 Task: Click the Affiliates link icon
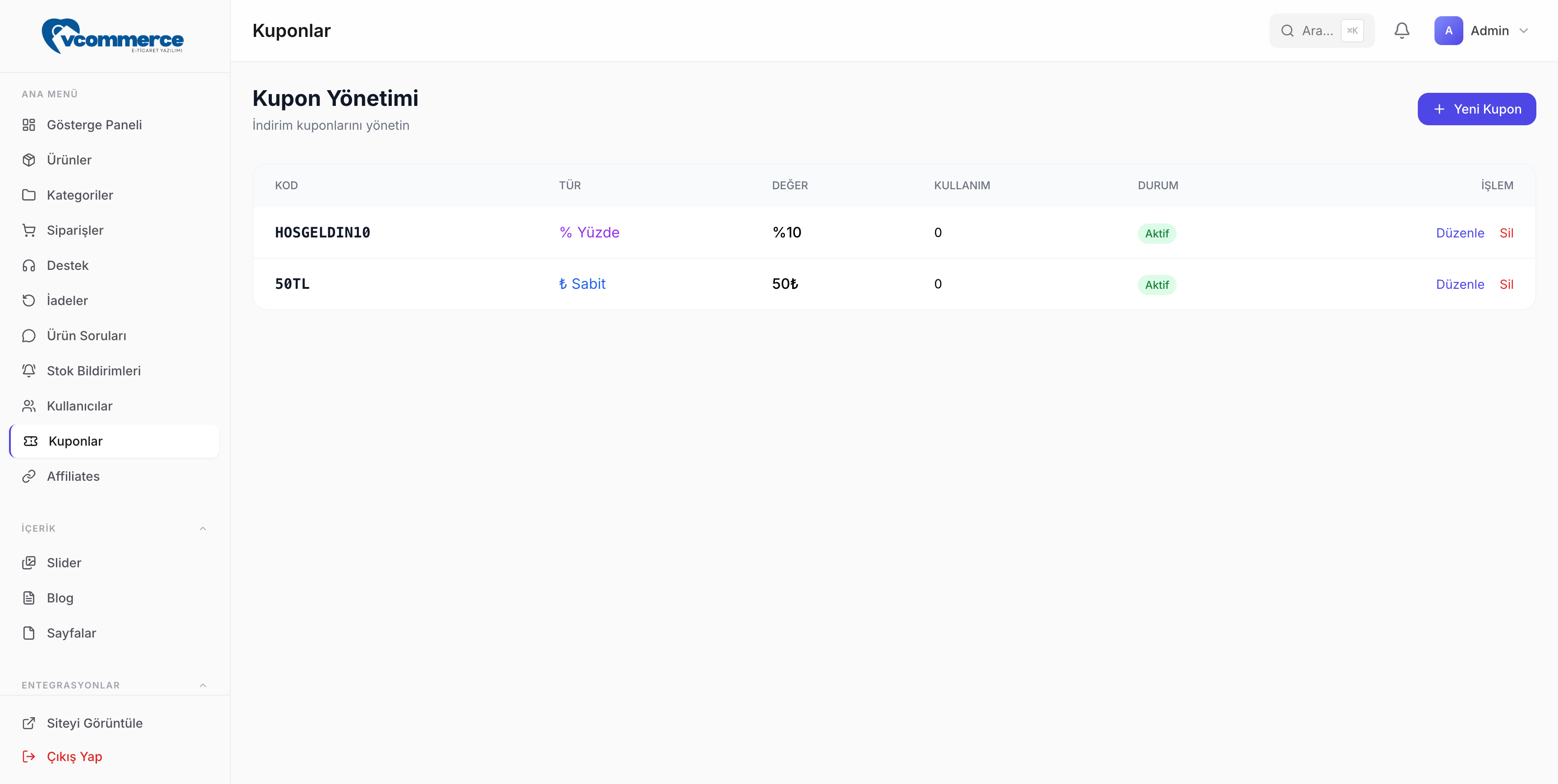[x=28, y=476]
